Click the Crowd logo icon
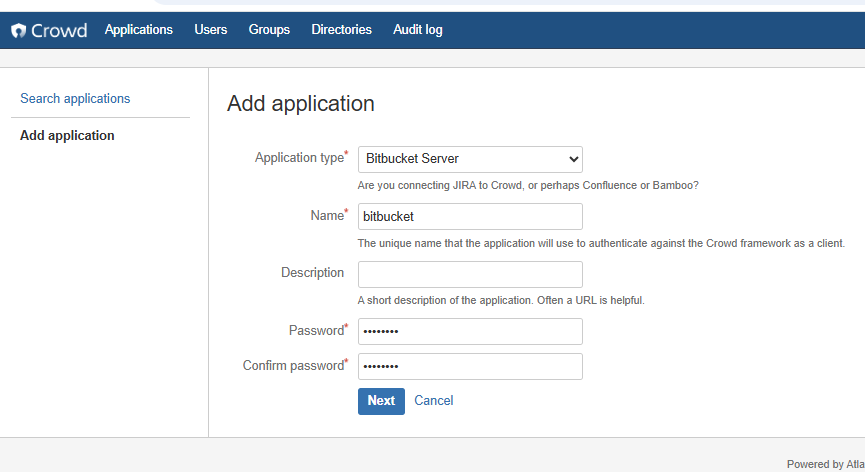865x472 pixels. tap(19, 31)
